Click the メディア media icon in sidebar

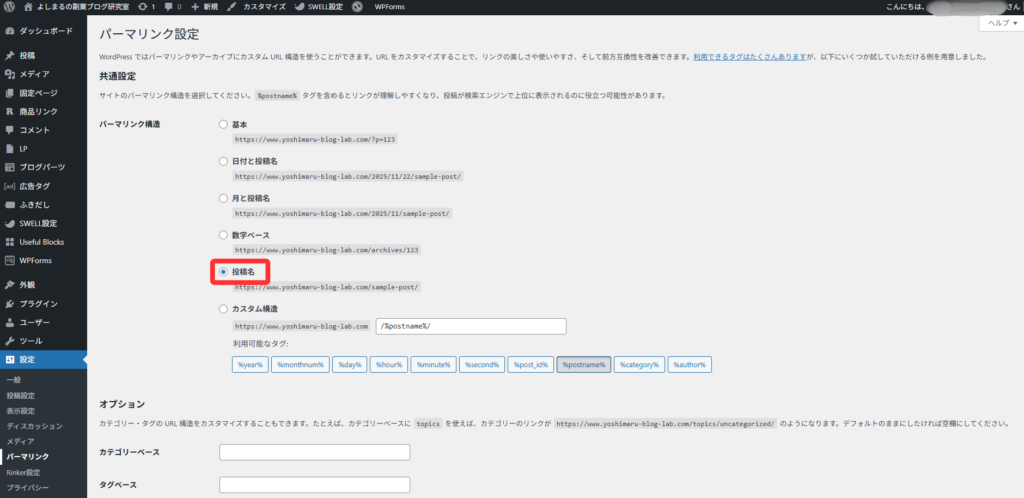tap(9, 74)
